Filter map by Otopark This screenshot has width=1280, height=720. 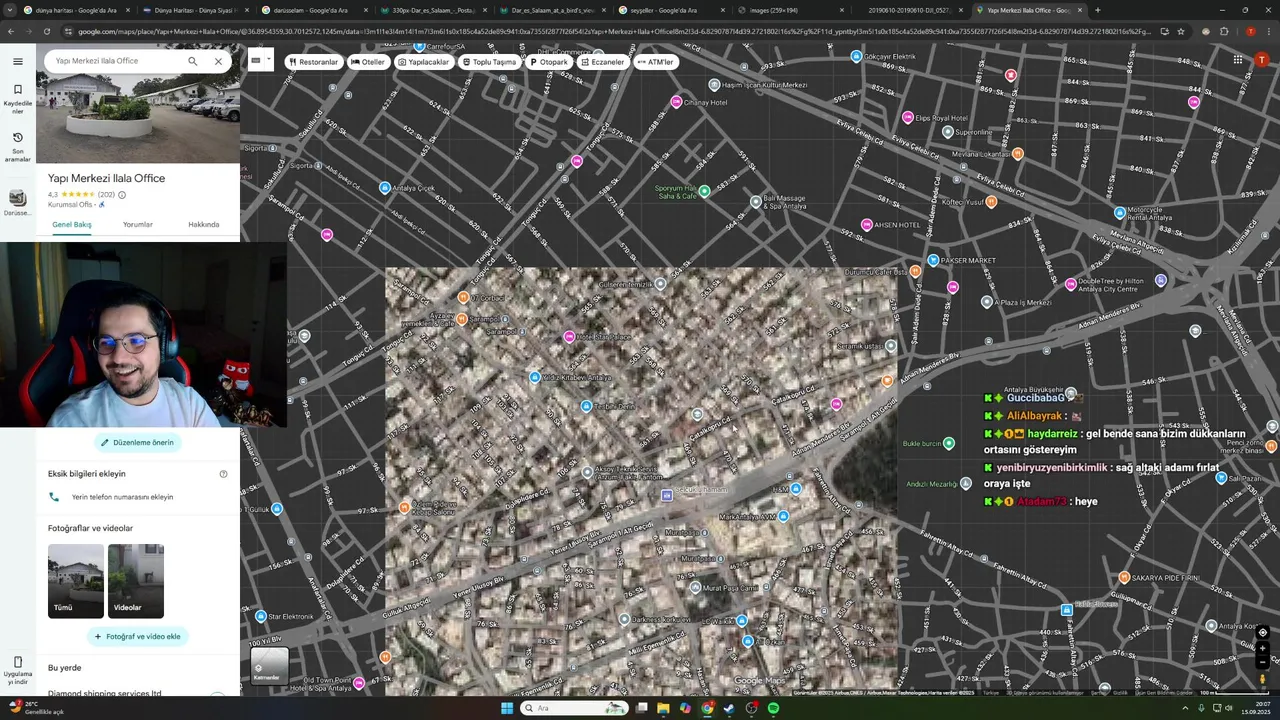(x=549, y=62)
